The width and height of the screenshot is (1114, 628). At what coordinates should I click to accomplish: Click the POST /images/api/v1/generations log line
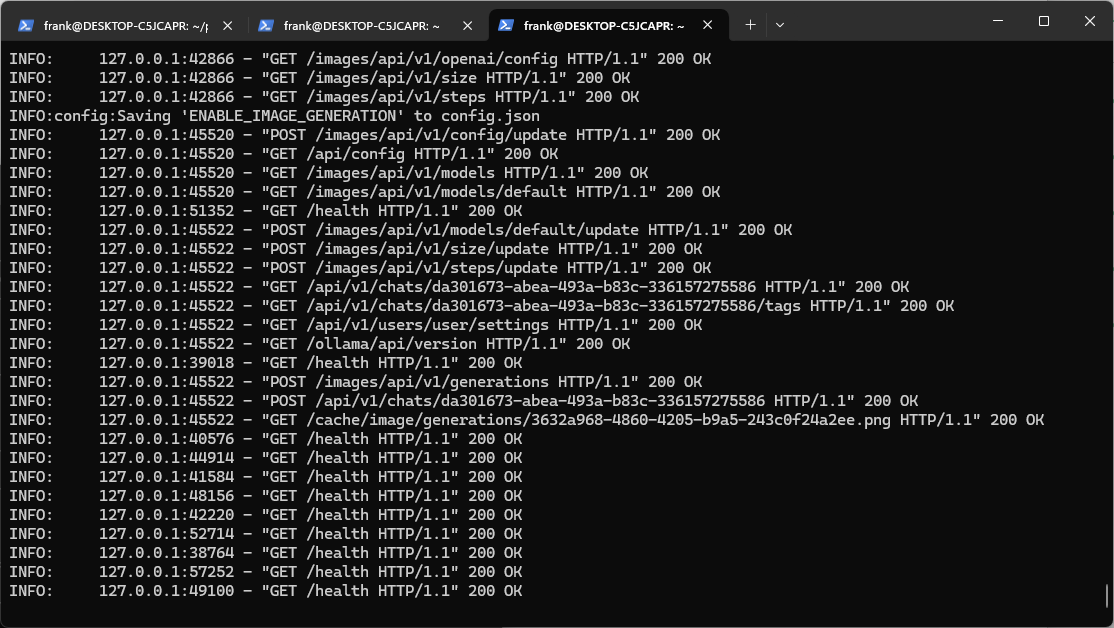[400, 382]
